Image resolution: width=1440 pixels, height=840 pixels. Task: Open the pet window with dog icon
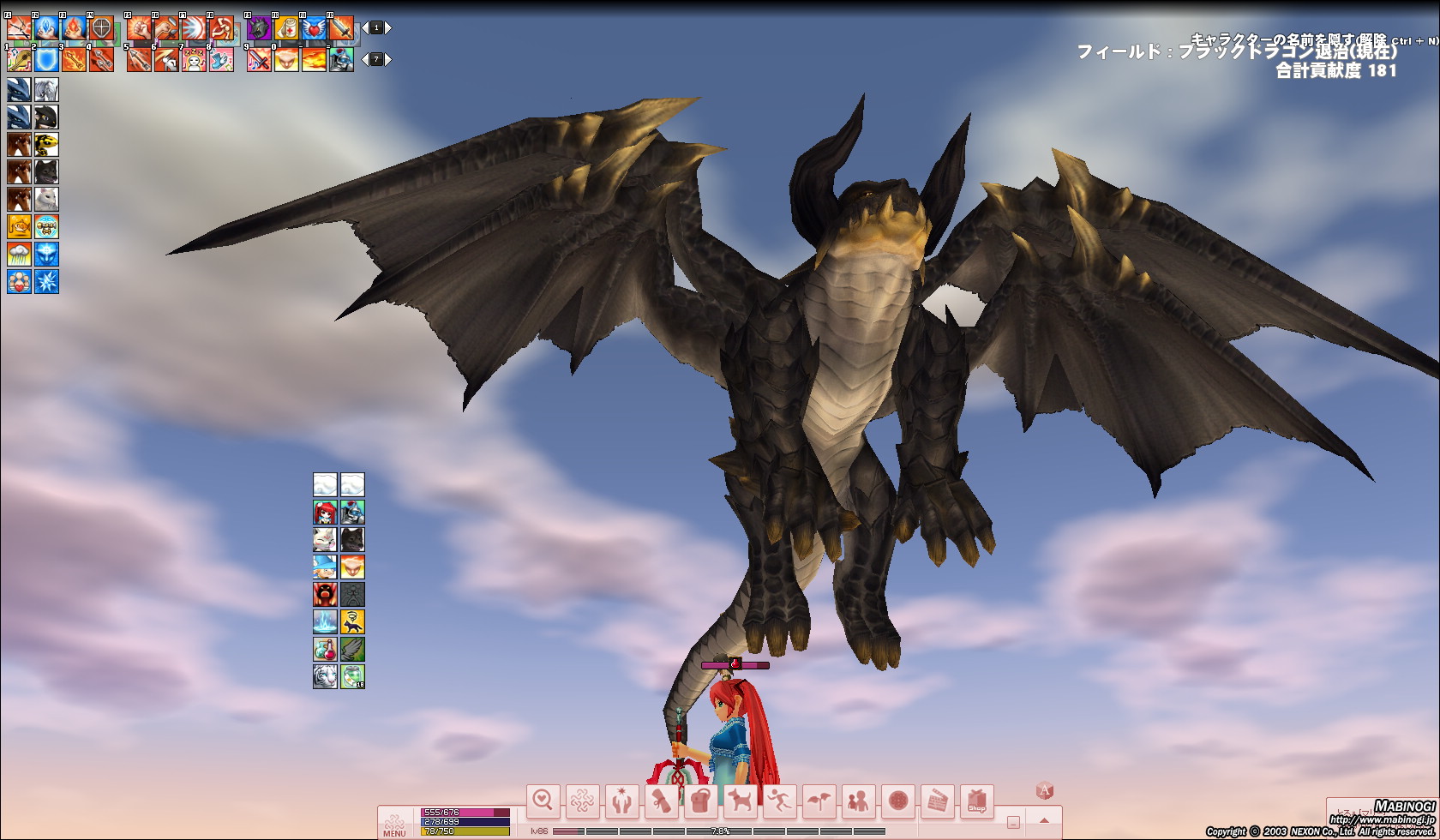point(740,801)
